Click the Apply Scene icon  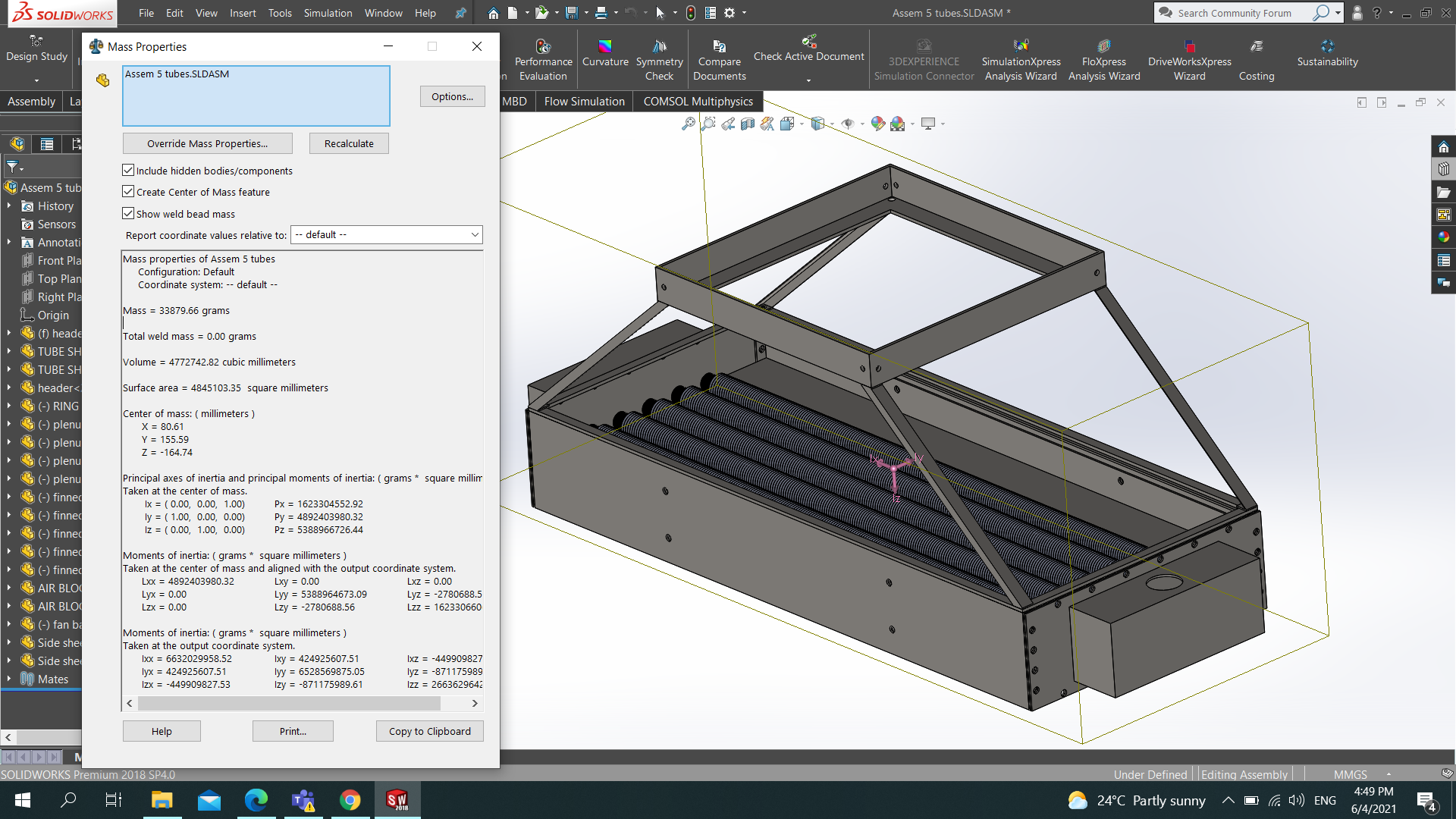(x=898, y=124)
